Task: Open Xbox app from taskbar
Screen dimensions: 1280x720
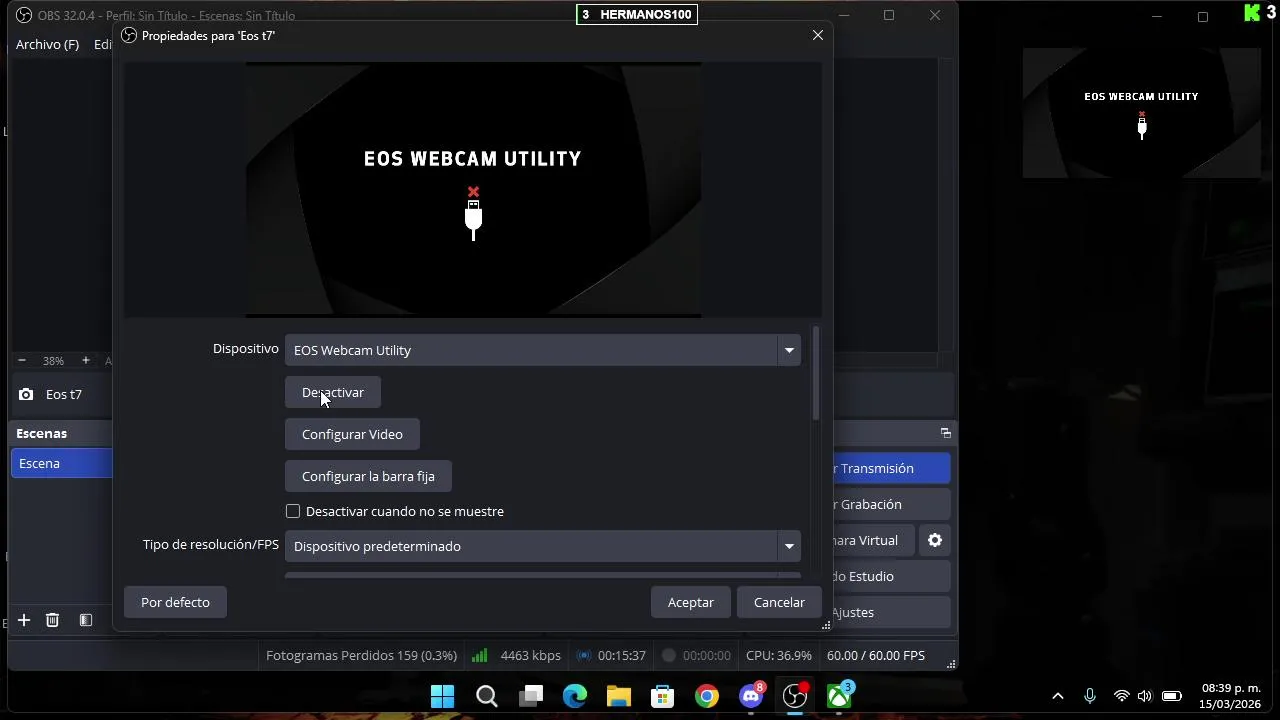Action: (x=839, y=696)
